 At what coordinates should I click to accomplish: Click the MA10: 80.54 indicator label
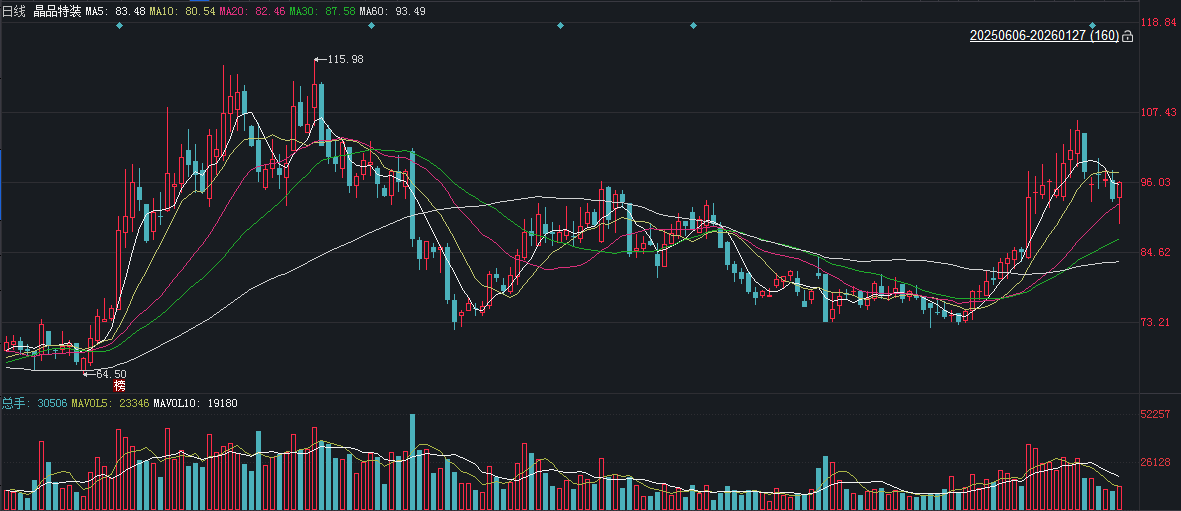(180, 10)
